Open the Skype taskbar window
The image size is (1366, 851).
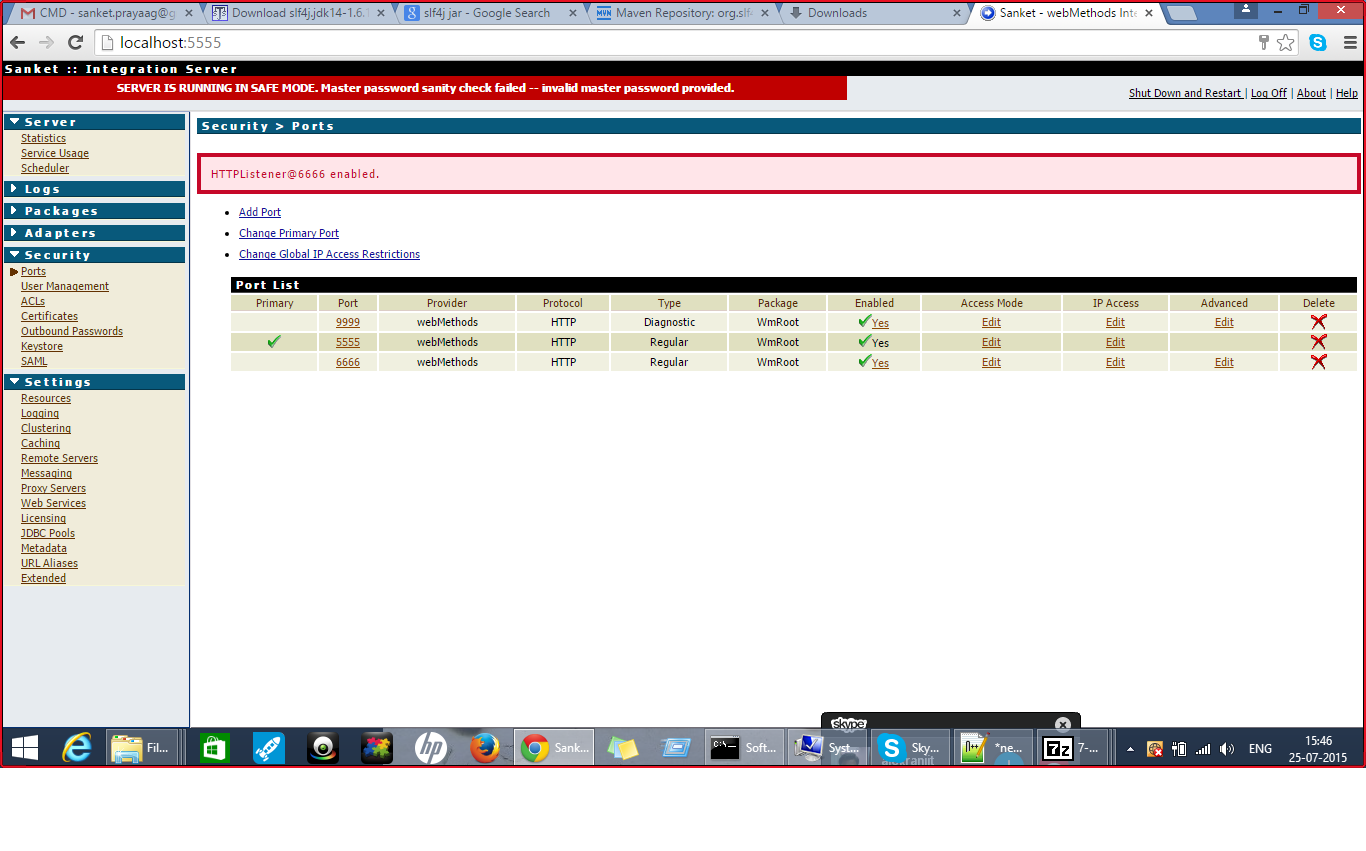[908, 747]
